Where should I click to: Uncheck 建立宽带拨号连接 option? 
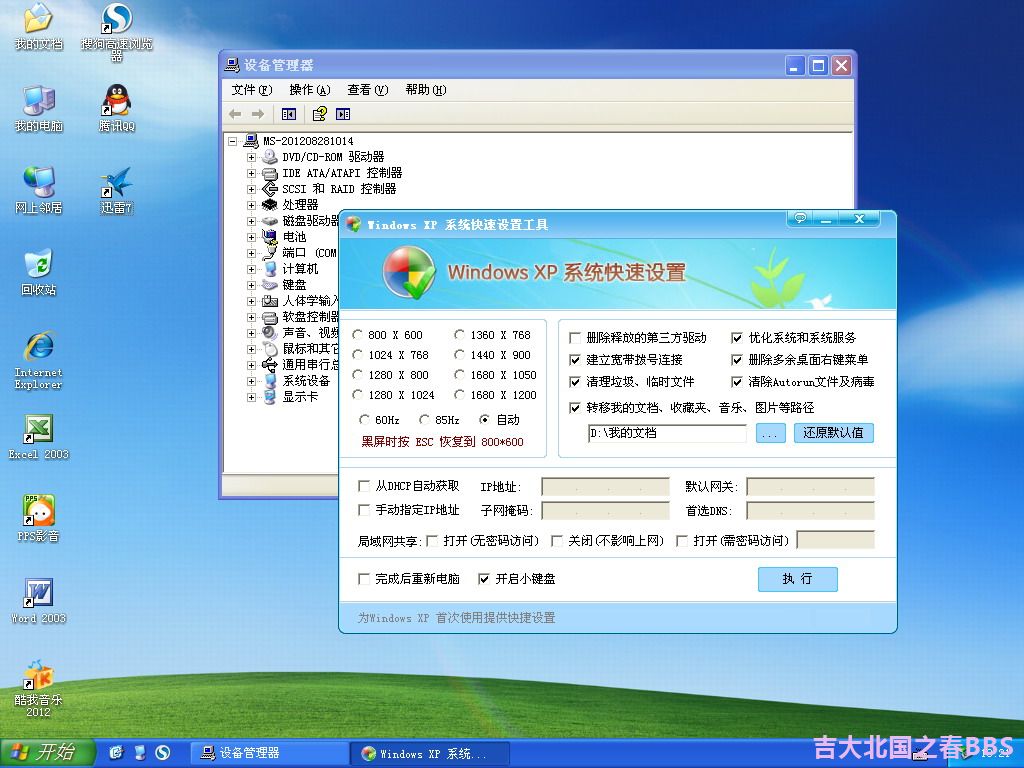pos(575,360)
